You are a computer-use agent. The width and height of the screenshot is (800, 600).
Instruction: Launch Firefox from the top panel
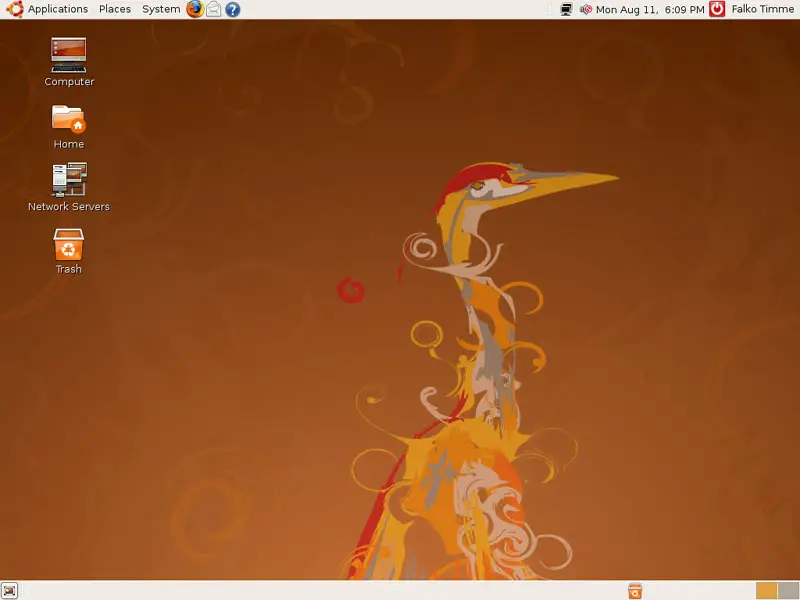coord(194,9)
